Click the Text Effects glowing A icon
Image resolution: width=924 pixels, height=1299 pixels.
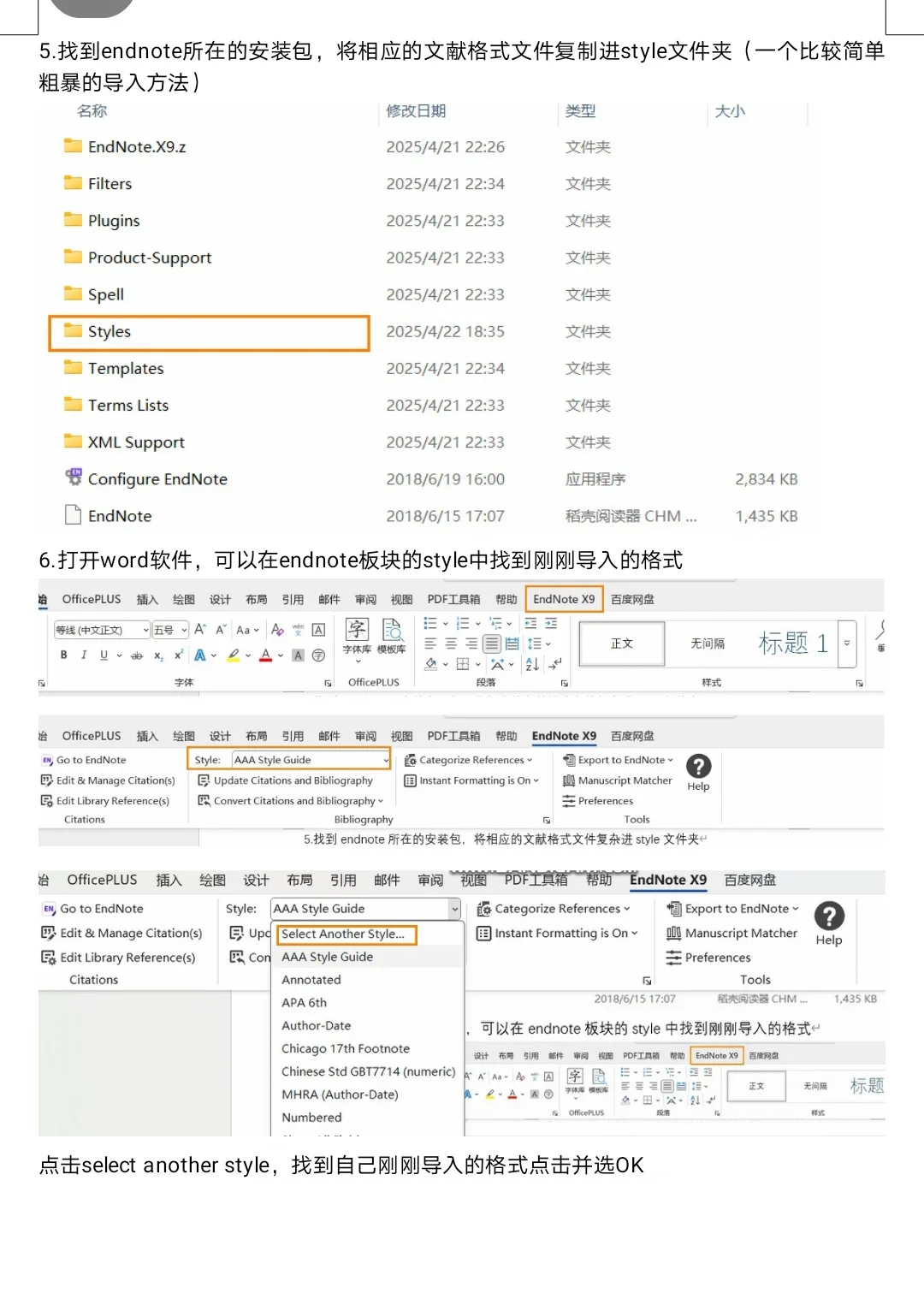(199, 655)
